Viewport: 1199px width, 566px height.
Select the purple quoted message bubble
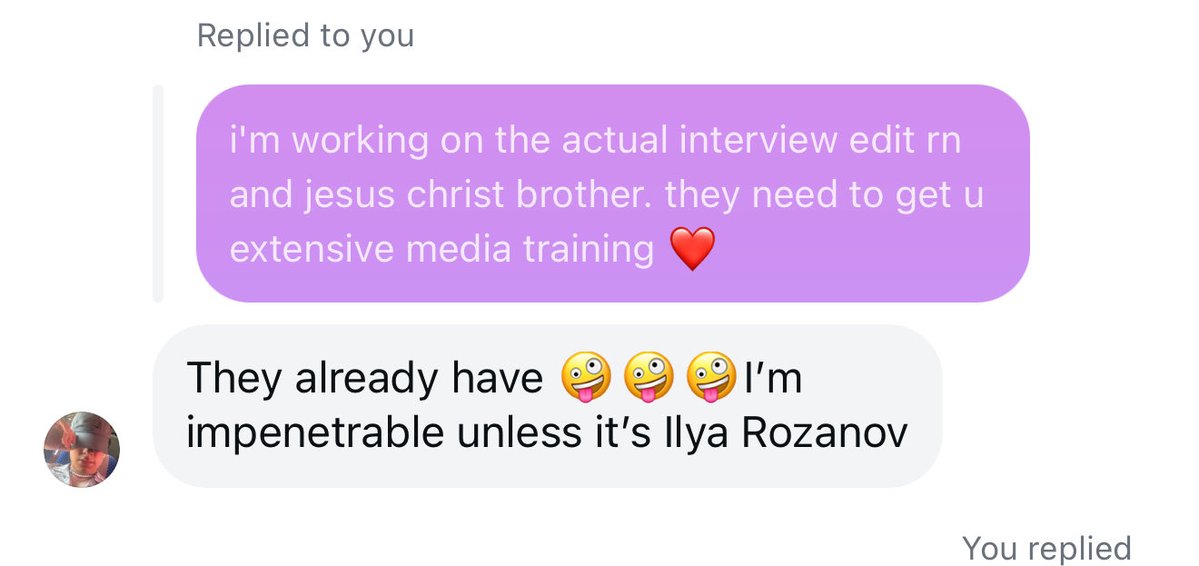point(612,193)
